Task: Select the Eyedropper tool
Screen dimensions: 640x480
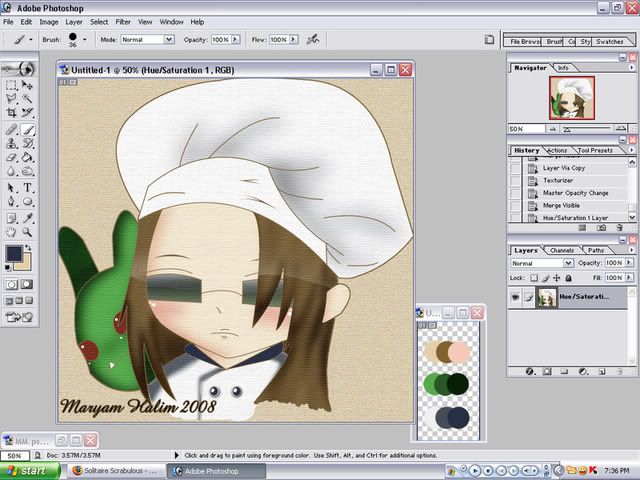Action: pos(27,218)
